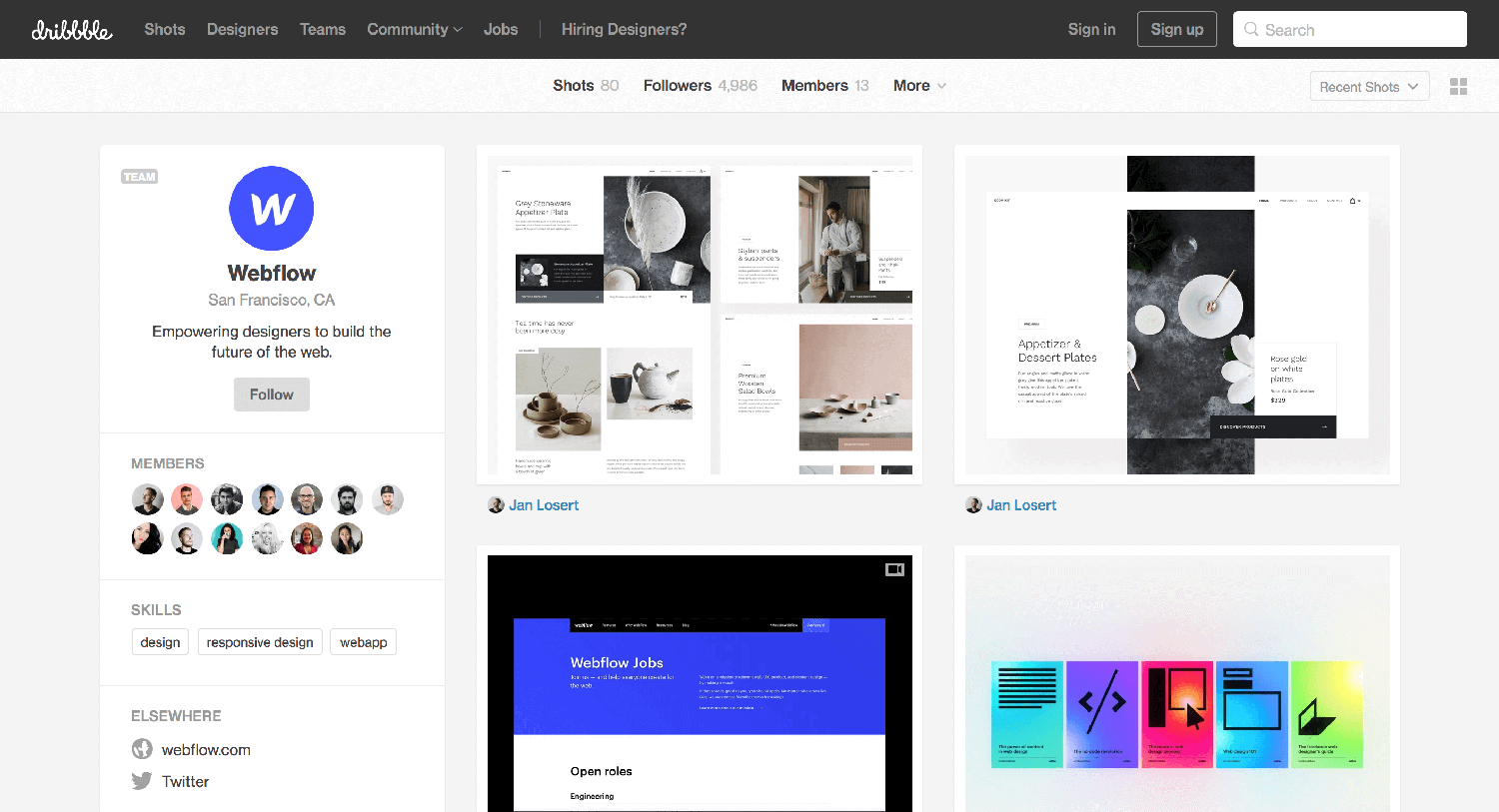Go to Shots in the top navigation
1499x812 pixels.
(165, 30)
